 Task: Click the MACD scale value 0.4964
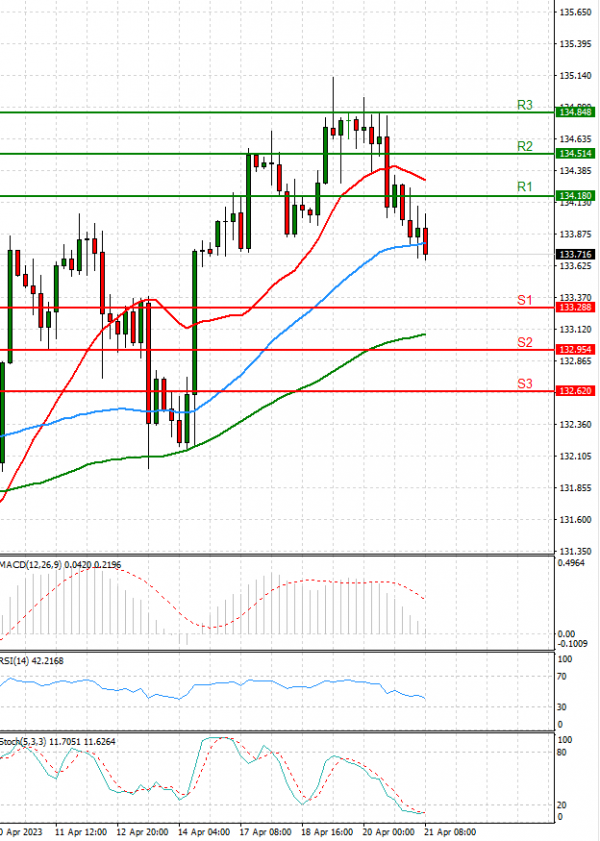(x=571, y=563)
